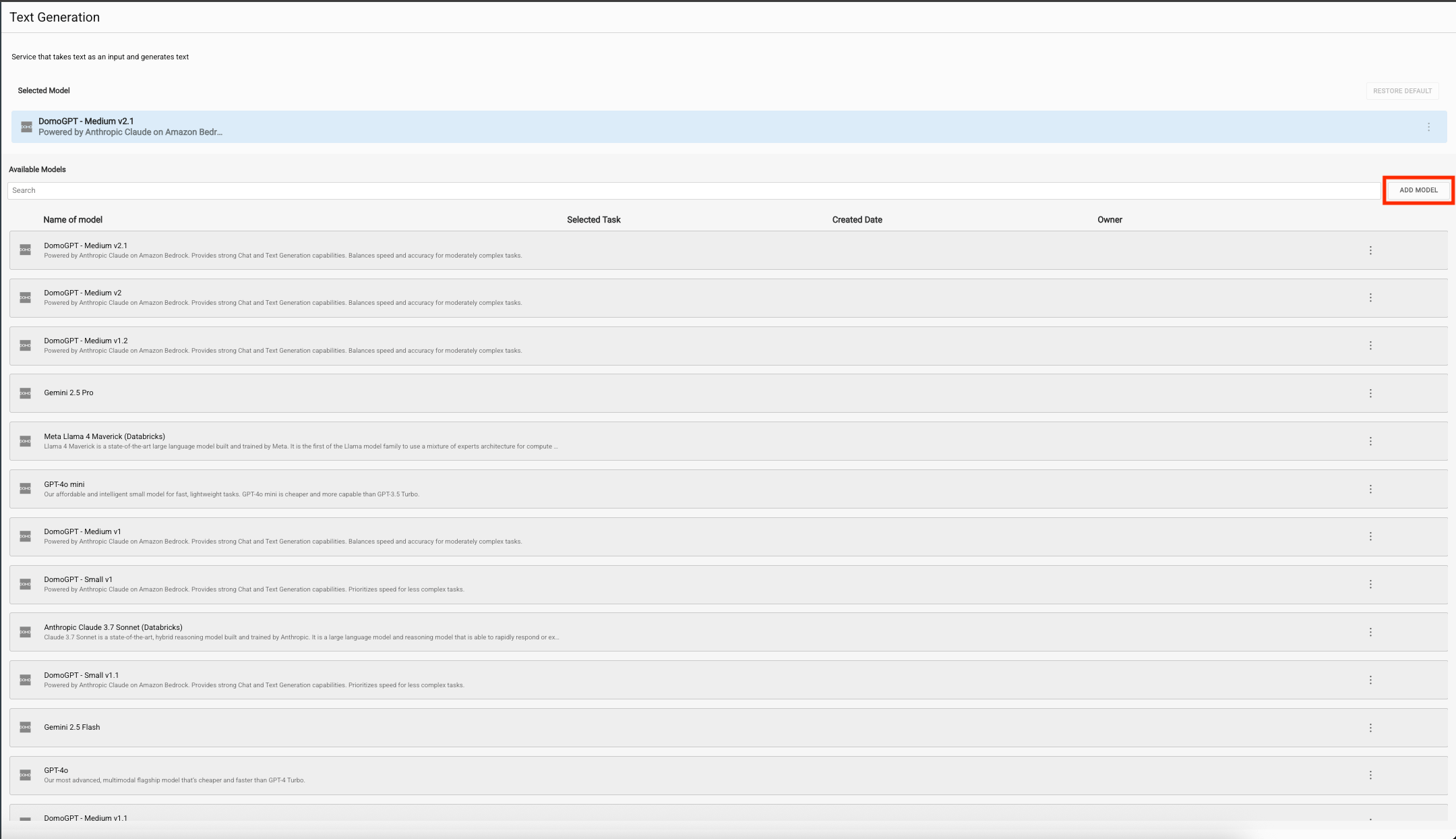The height and width of the screenshot is (839, 1456).
Task: Select the DomoGPT - Small v1.1 model name
Action: click(x=82, y=675)
